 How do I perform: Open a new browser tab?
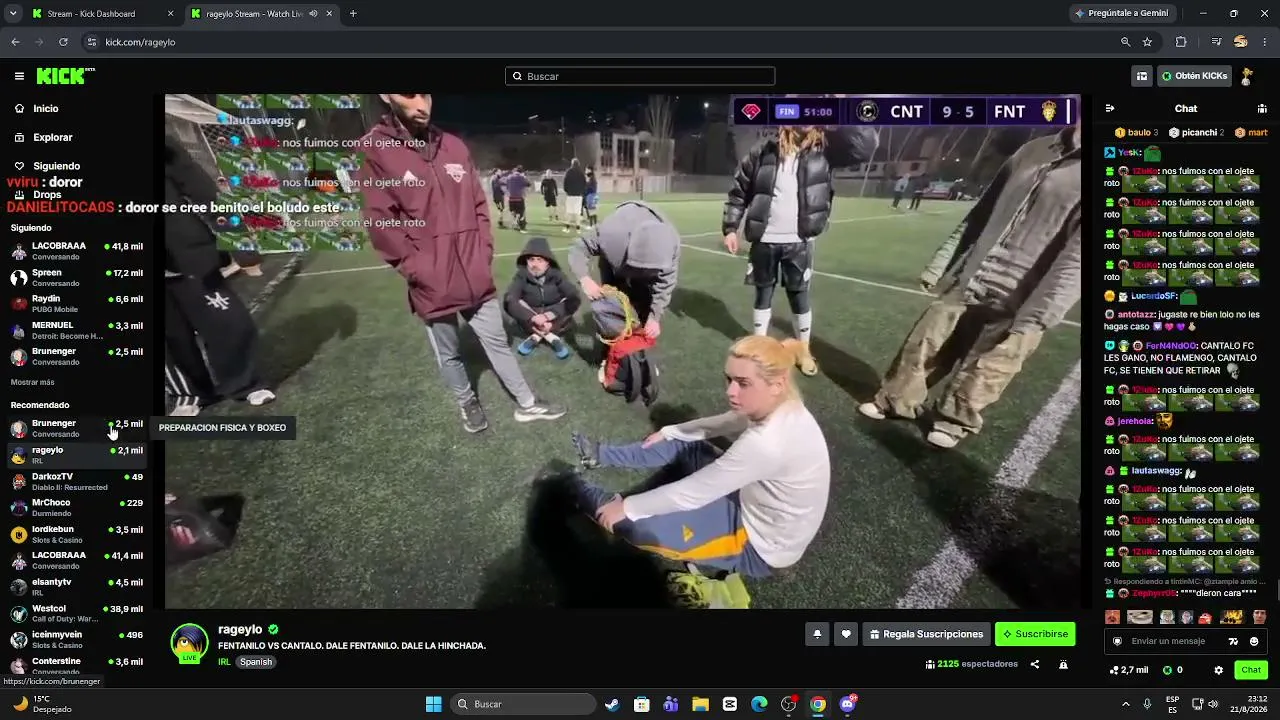pyautogui.click(x=353, y=14)
